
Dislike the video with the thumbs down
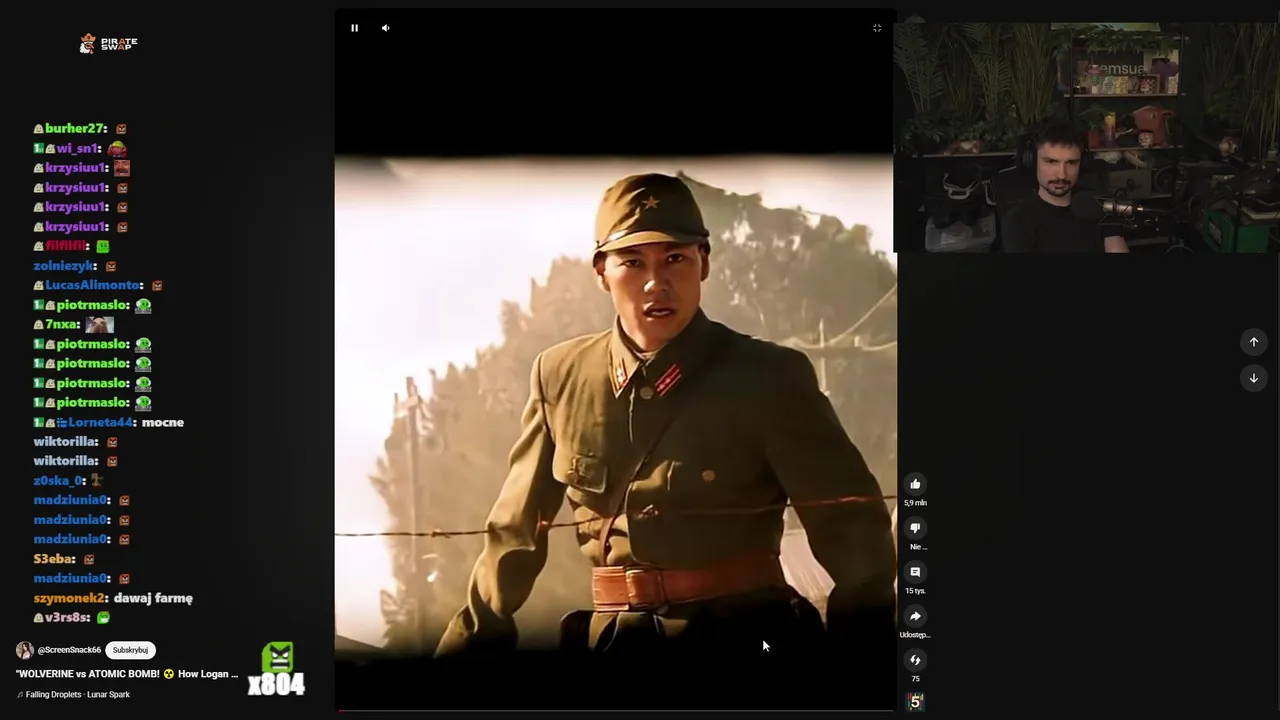[915, 528]
